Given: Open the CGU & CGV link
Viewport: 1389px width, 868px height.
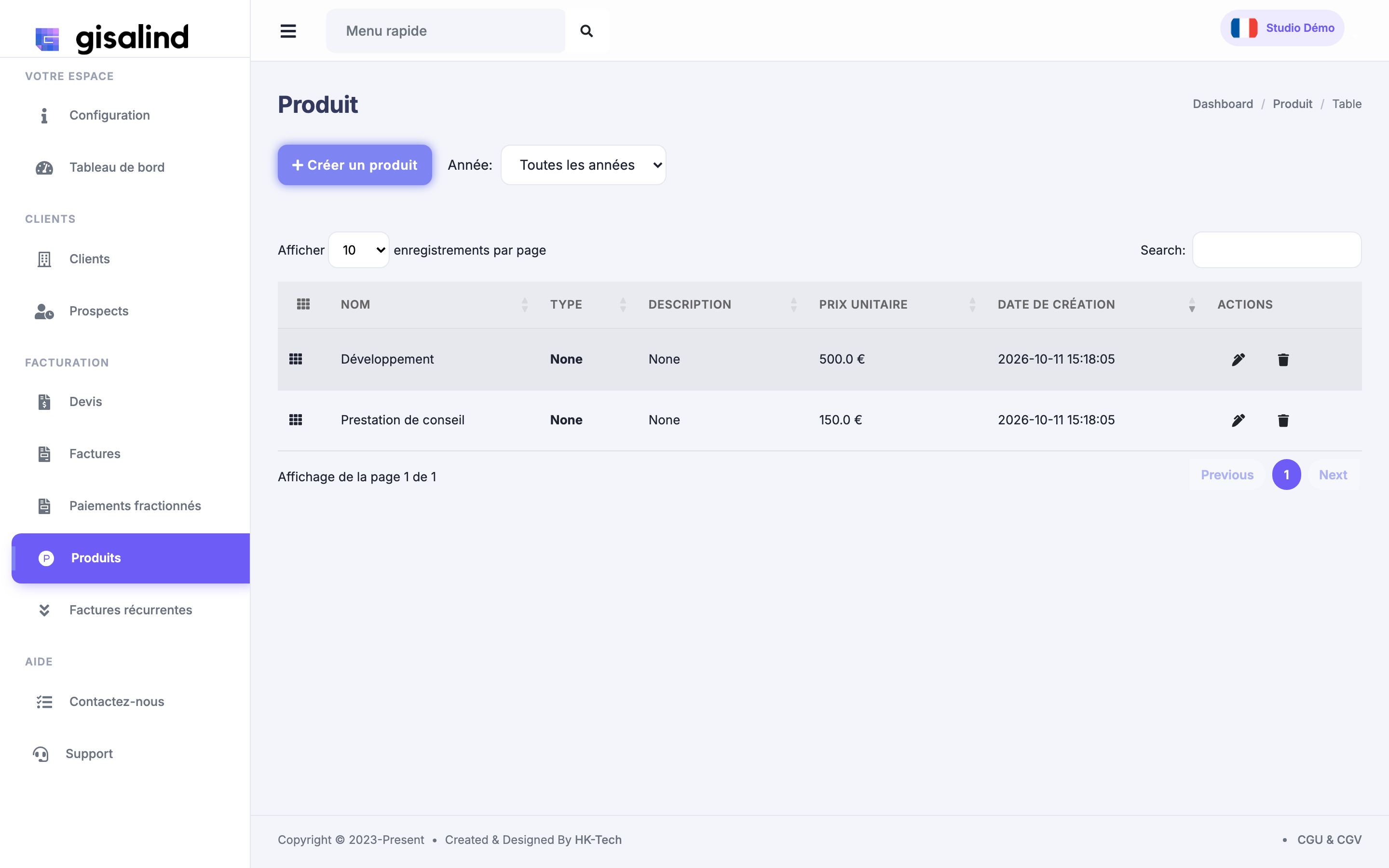Looking at the screenshot, I should (x=1329, y=840).
